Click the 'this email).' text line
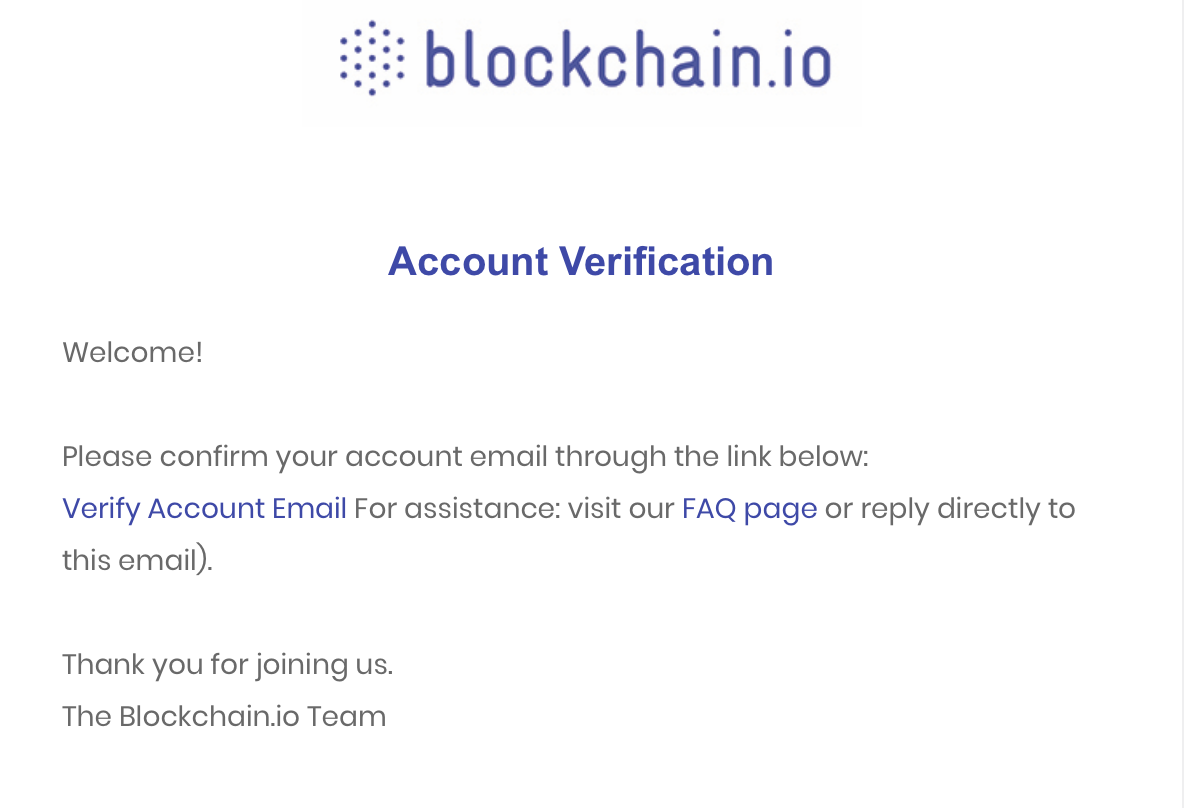1184x808 pixels. tap(137, 561)
